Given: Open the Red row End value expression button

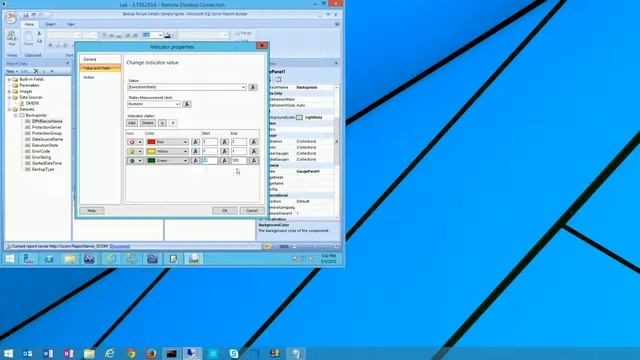Looking at the screenshot, I should coord(253,142).
